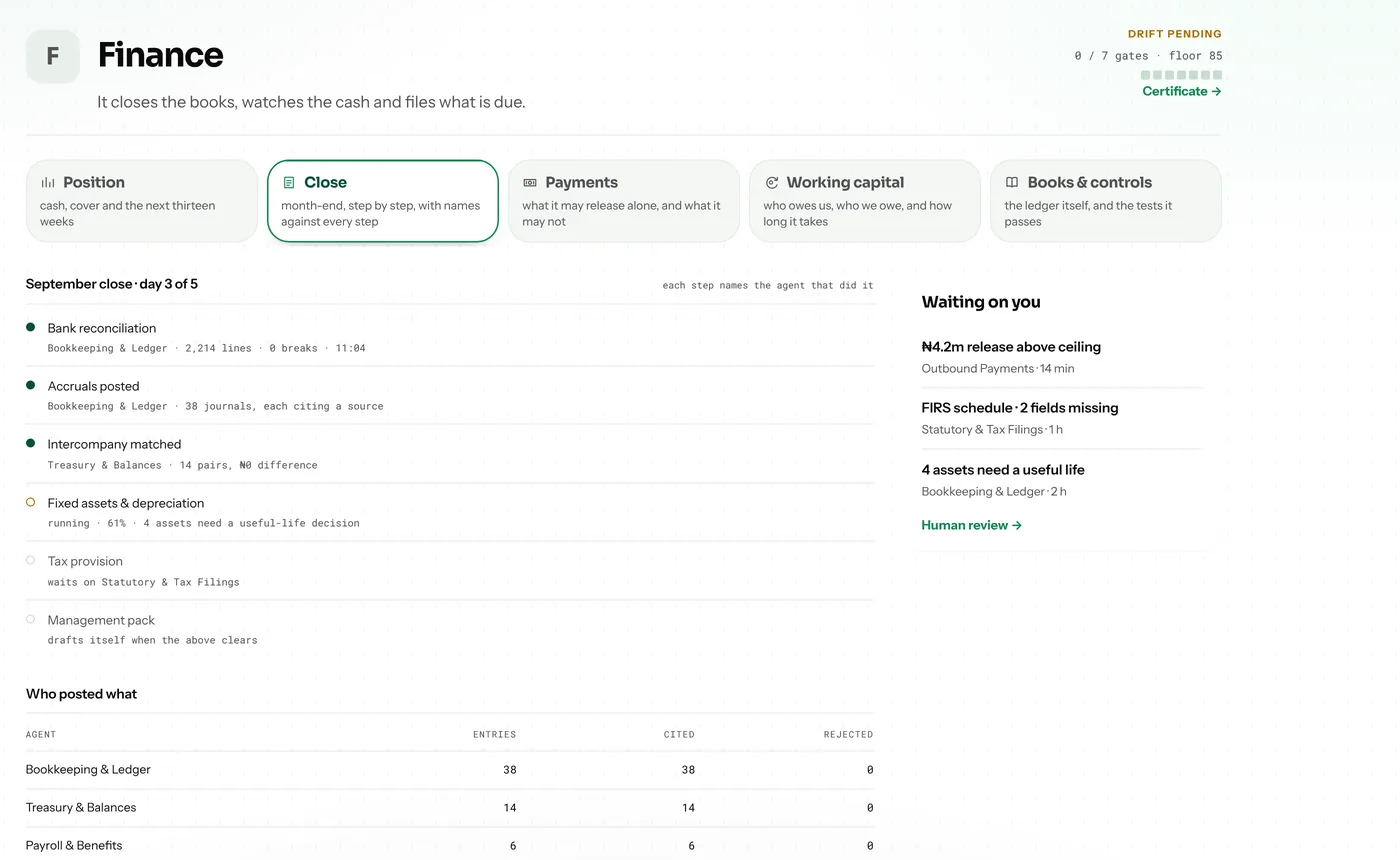Click the Bank reconciliation step title
1400x860 pixels.
[102, 328]
